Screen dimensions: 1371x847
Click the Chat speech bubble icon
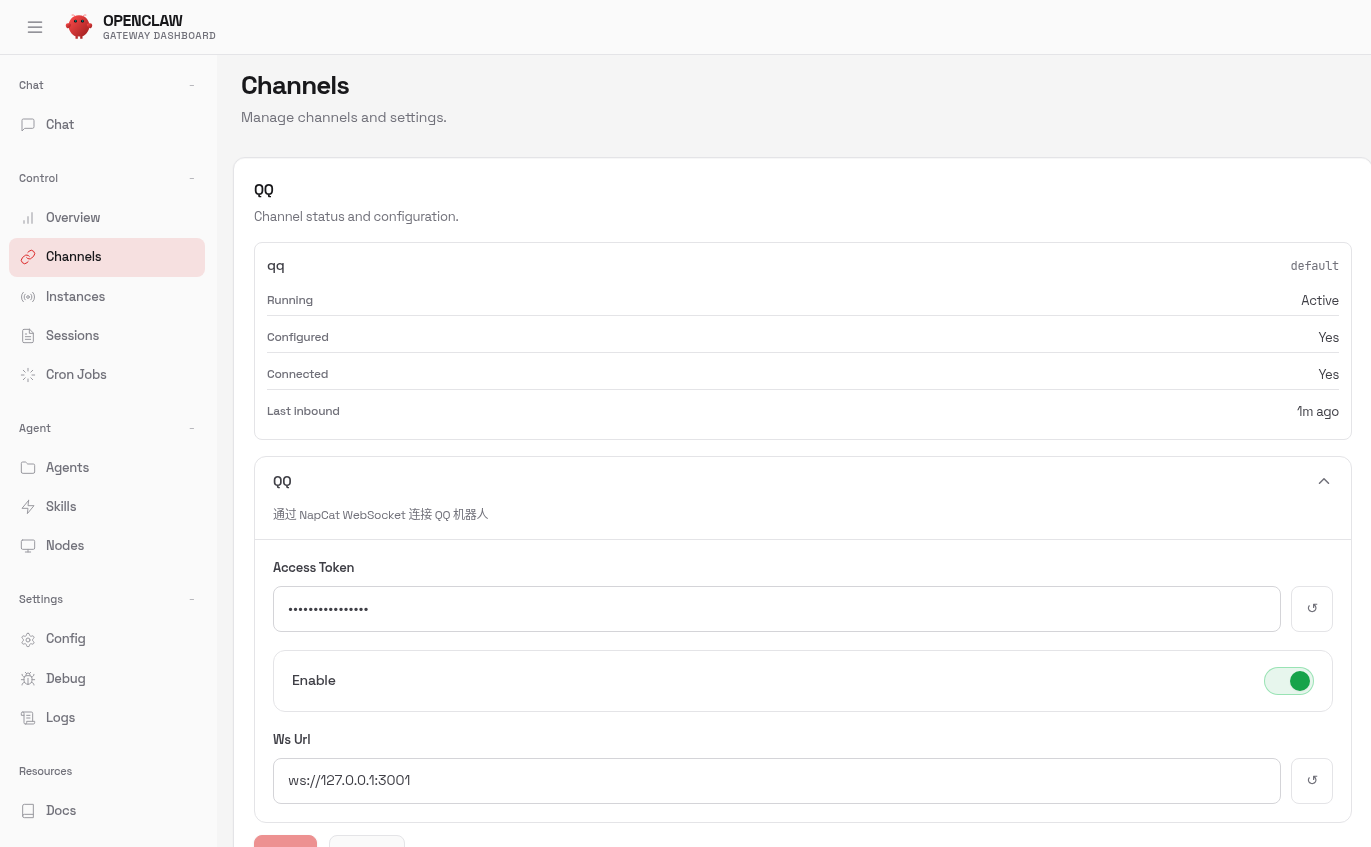(28, 125)
